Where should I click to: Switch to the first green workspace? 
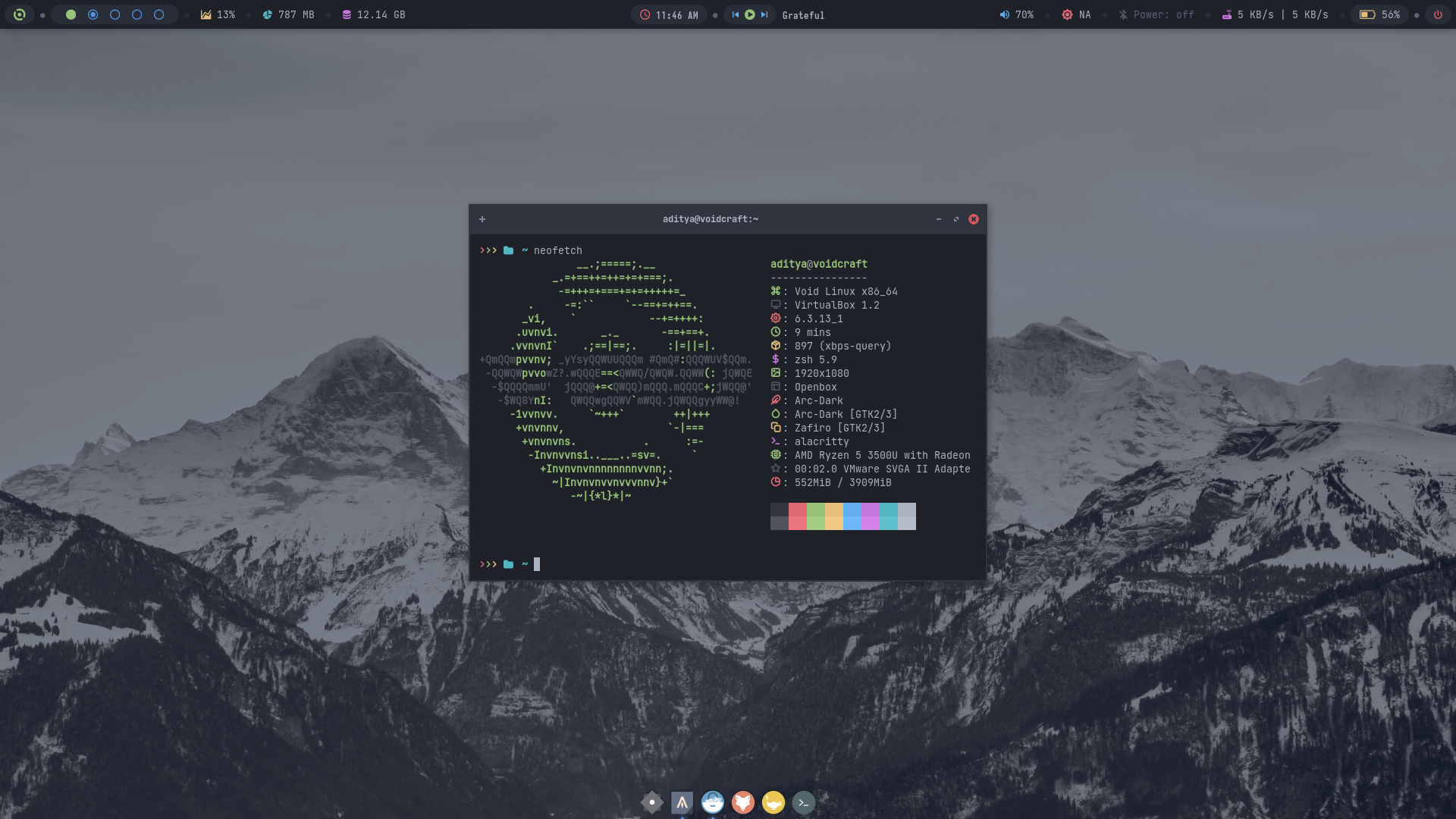pos(71,14)
